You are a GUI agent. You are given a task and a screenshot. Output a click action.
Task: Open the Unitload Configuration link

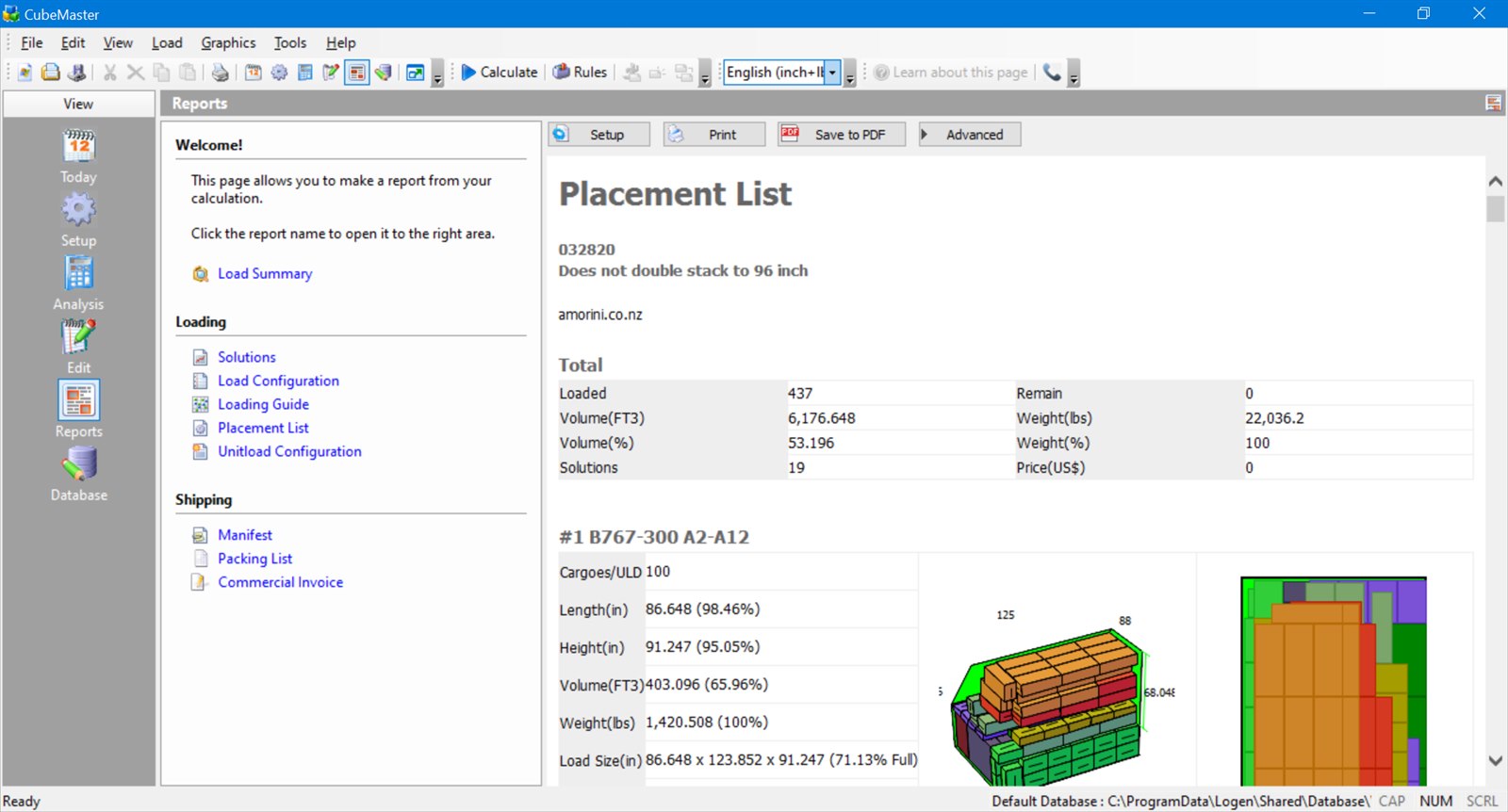point(289,451)
